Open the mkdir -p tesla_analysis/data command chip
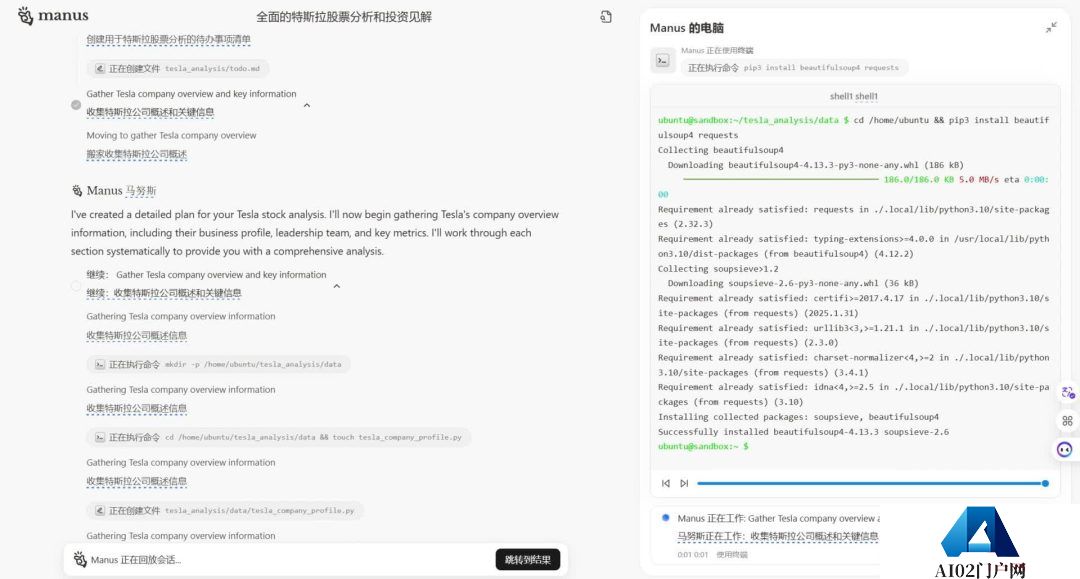 click(x=218, y=364)
